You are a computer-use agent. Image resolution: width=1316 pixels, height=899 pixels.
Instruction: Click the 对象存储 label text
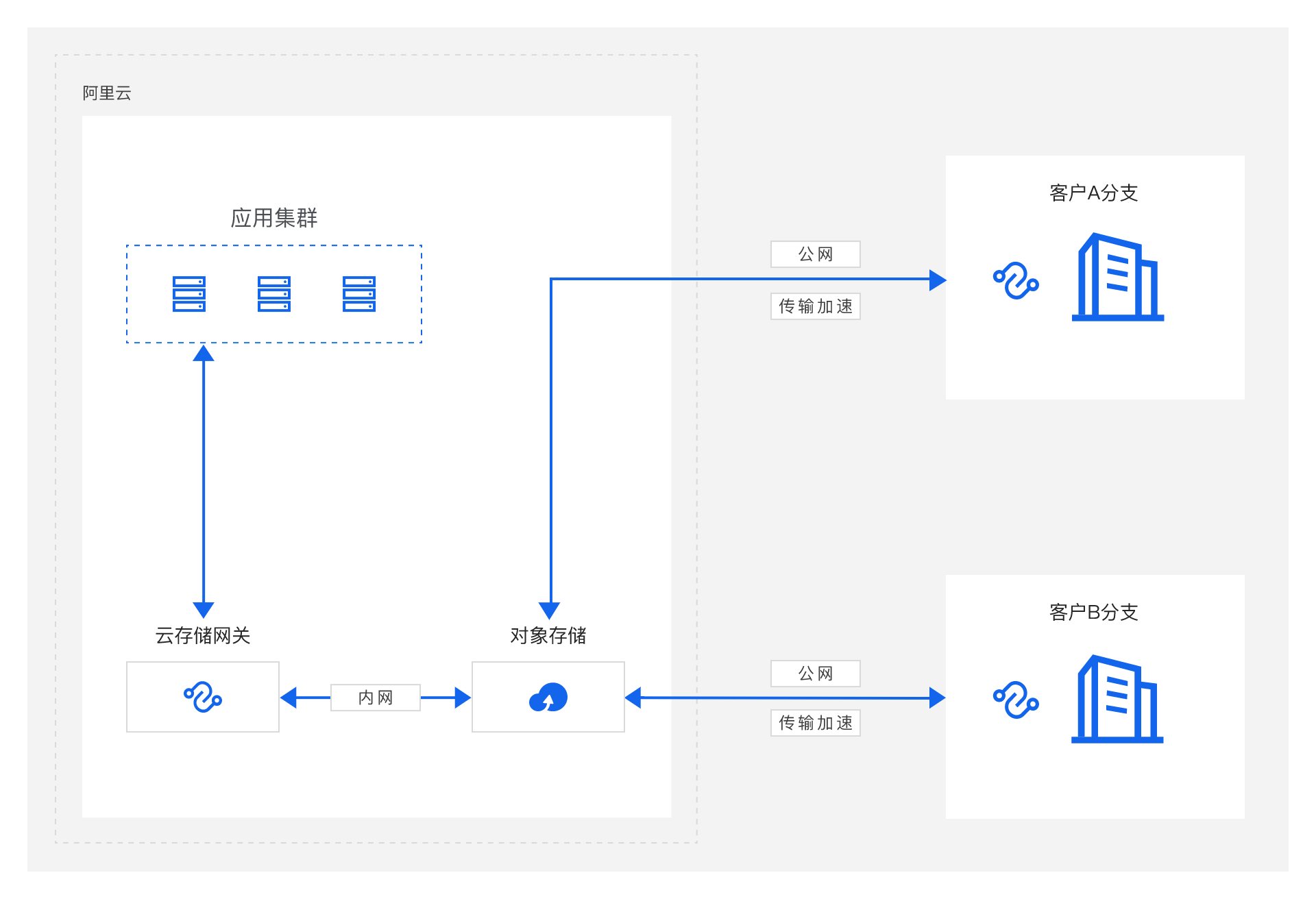(x=548, y=636)
